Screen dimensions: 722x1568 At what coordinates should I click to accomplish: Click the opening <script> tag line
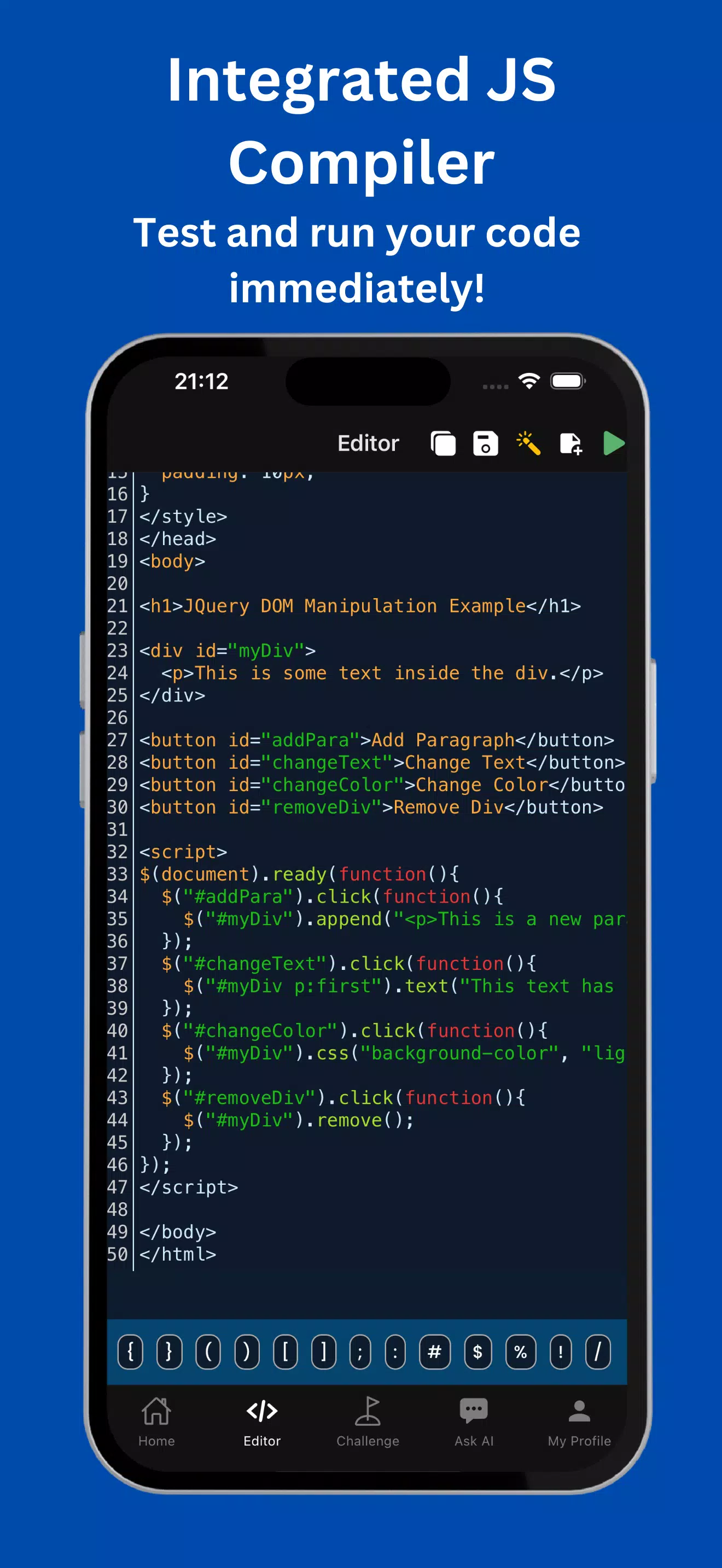tap(183, 852)
